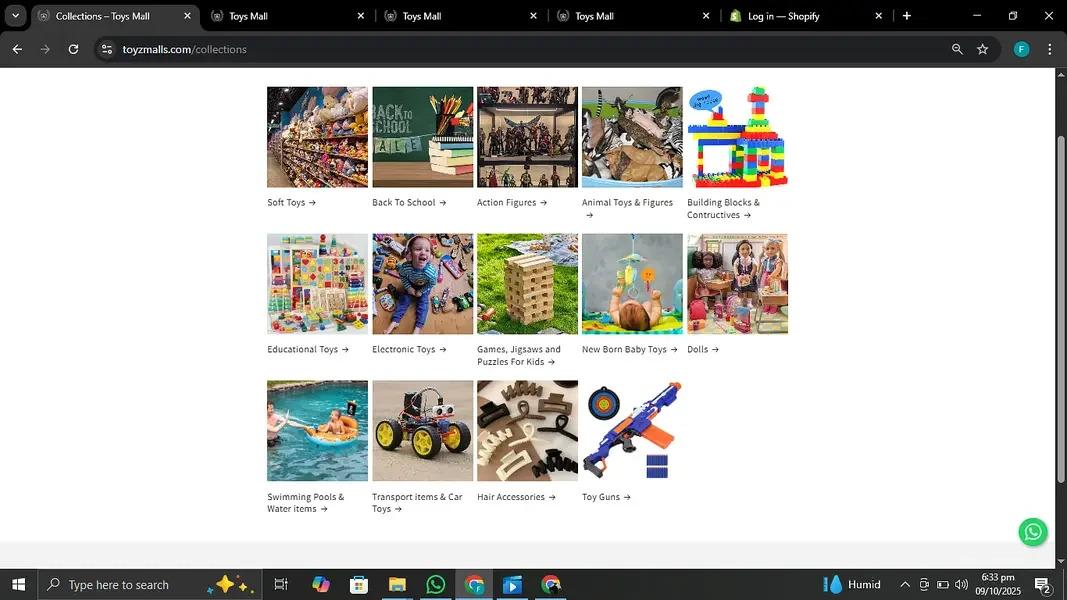Expand the tab search dropdown arrow
The image size is (1067, 600).
coord(15,16)
